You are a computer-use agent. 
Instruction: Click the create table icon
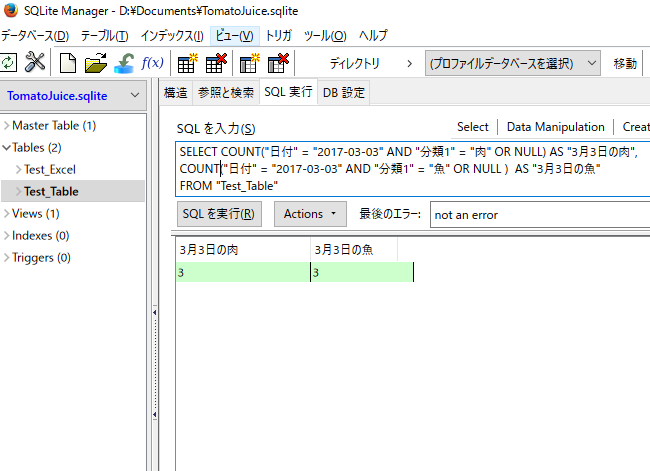(x=187, y=63)
